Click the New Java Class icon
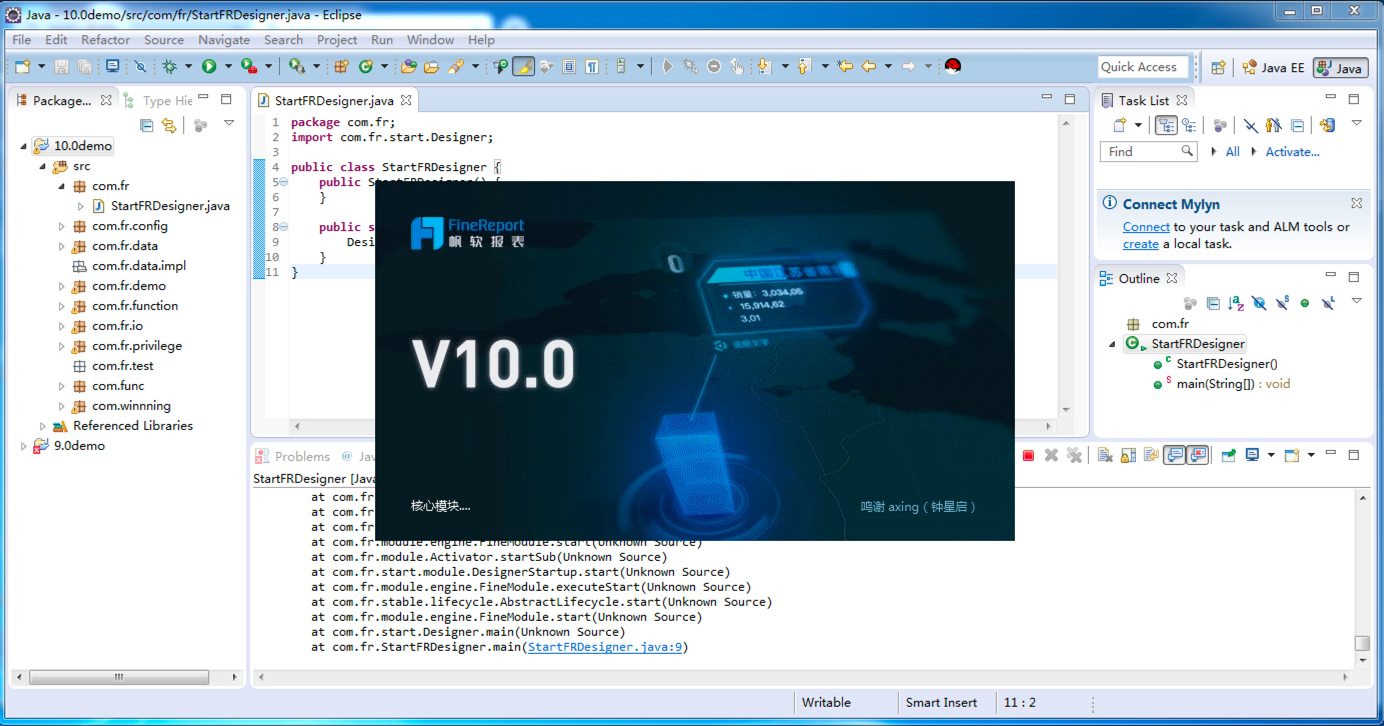This screenshot has height=726, width=1384. (366, 67)
